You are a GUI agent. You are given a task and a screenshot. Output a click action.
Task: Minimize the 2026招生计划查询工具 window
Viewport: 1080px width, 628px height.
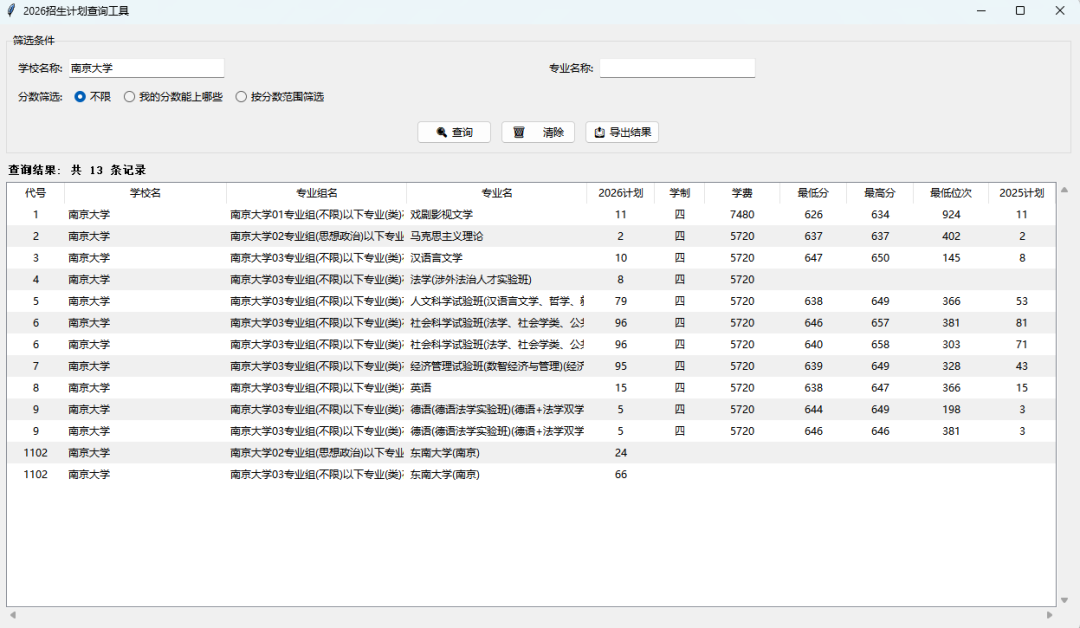[981, 11]
